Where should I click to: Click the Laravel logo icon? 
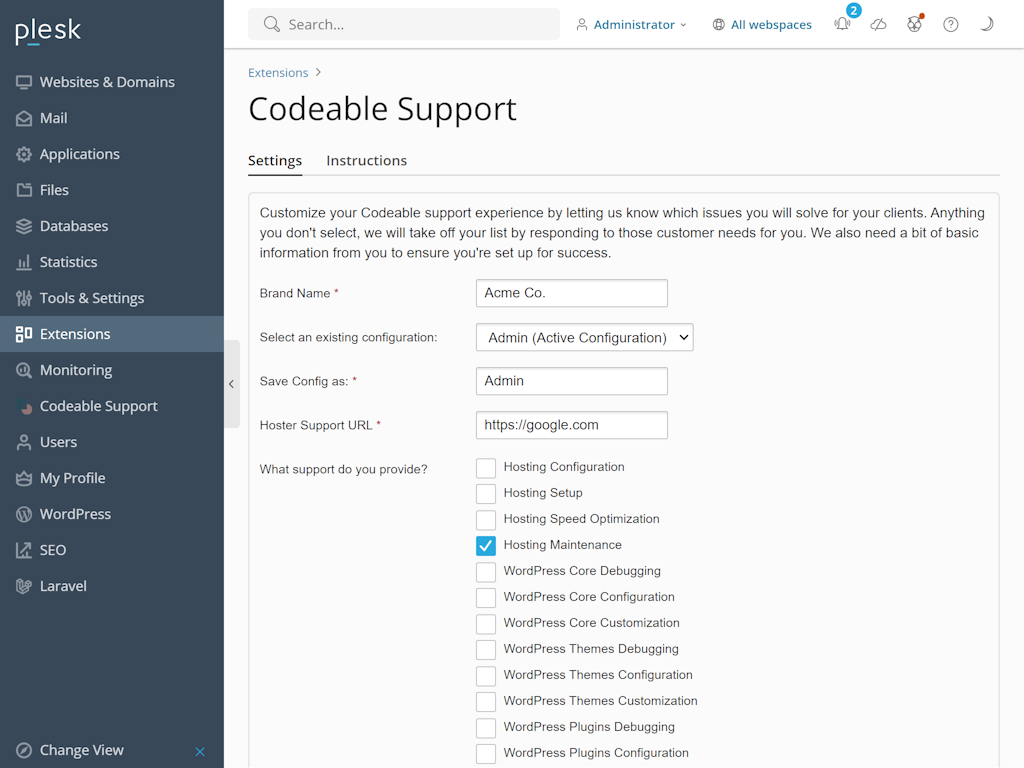pyautogui.click(x=24, y=586)
